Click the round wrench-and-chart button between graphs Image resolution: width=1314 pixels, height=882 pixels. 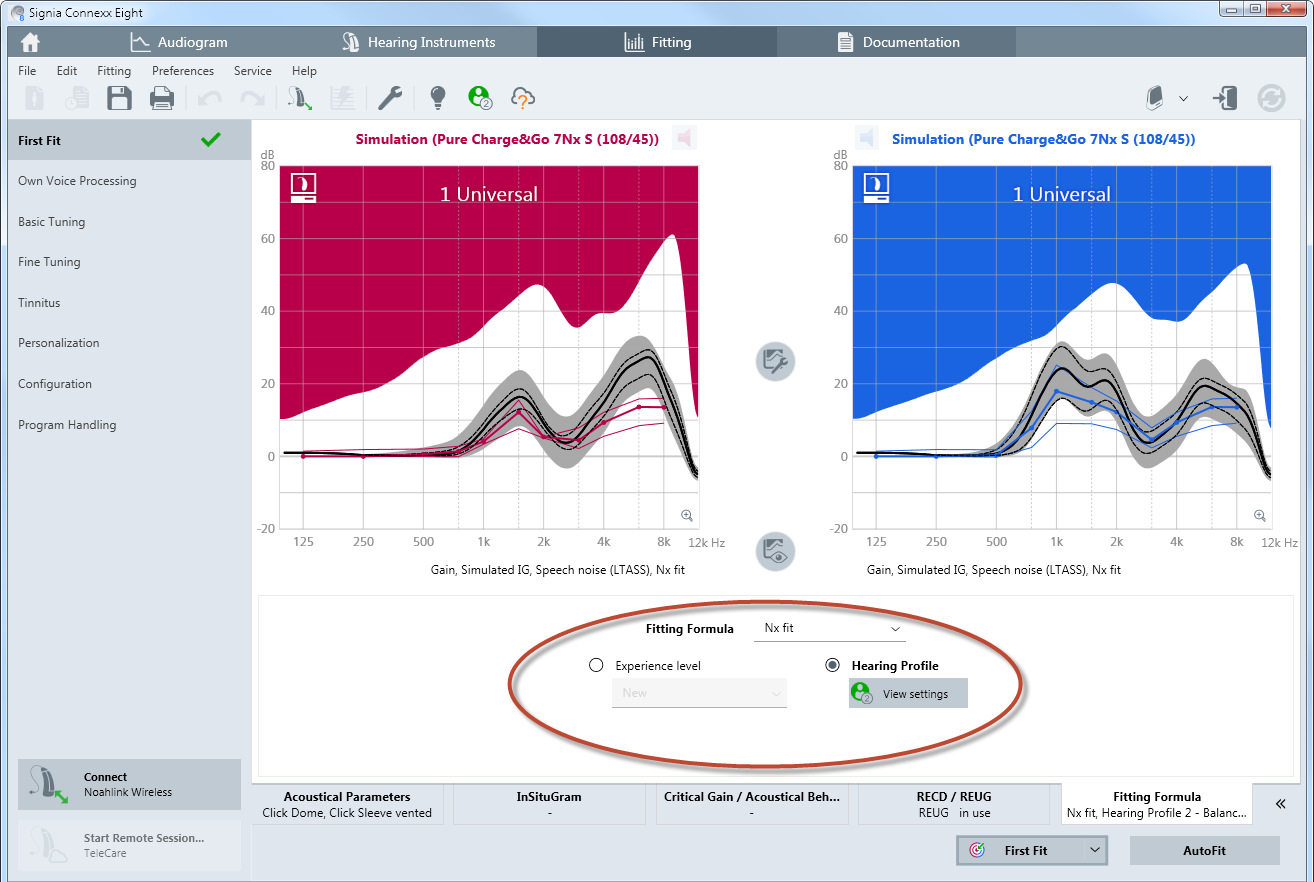[x=775, y=361]
